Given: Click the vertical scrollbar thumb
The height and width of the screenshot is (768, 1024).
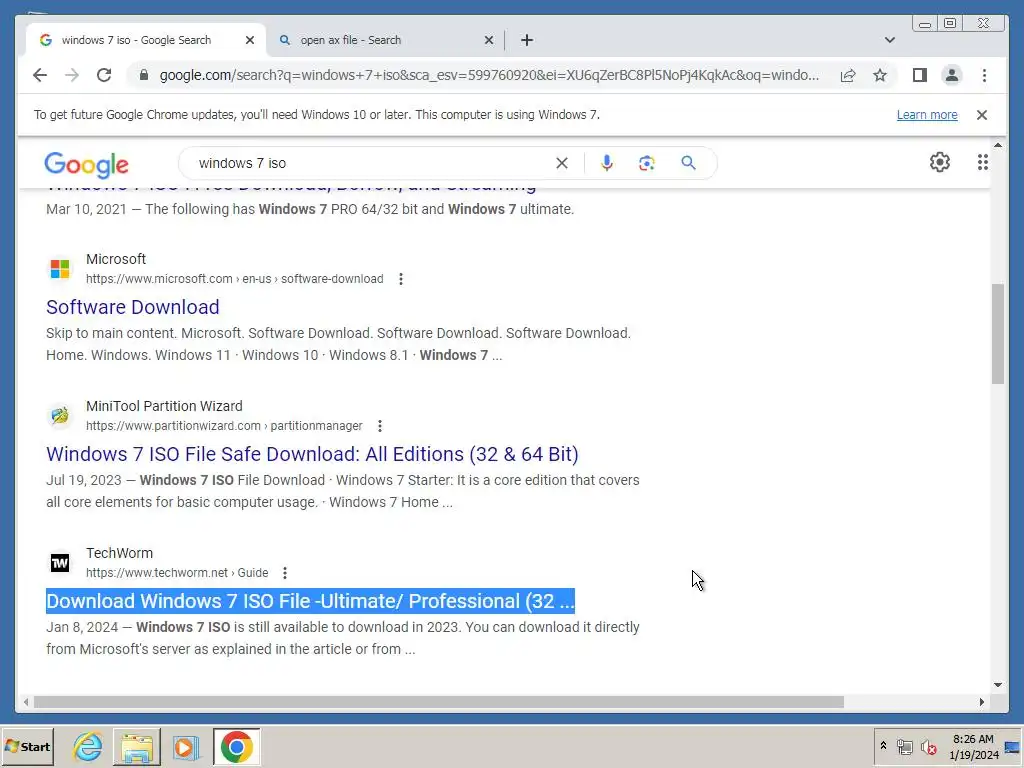Looking at the screenshot, I should [x=997, y=334].
